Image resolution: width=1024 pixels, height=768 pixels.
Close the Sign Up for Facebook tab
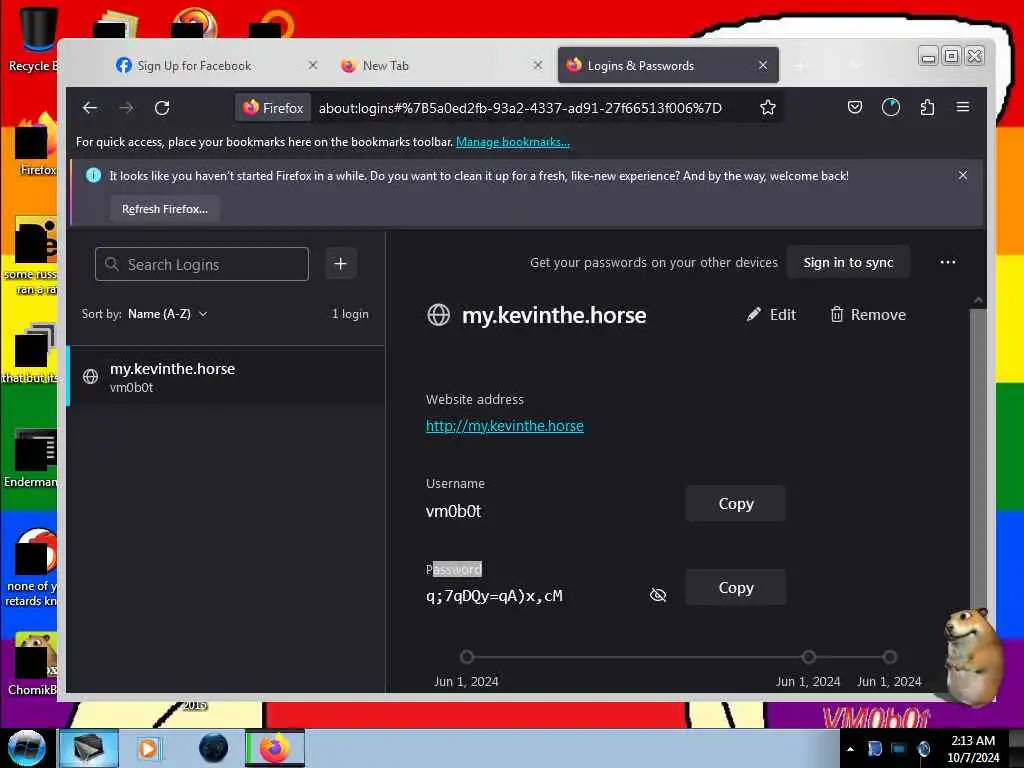click(x=313, y=65)
